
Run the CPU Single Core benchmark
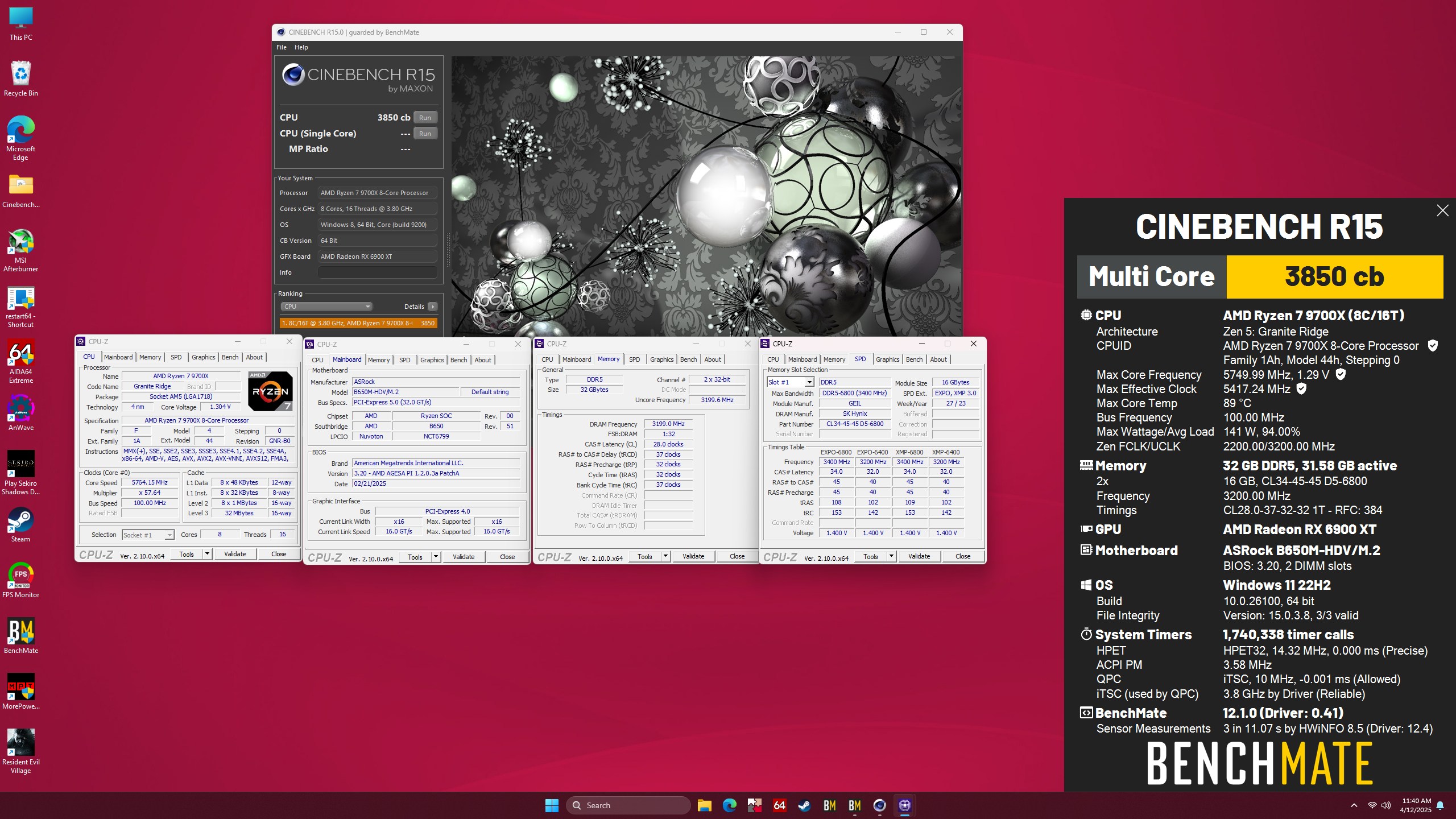pos(425,134)
